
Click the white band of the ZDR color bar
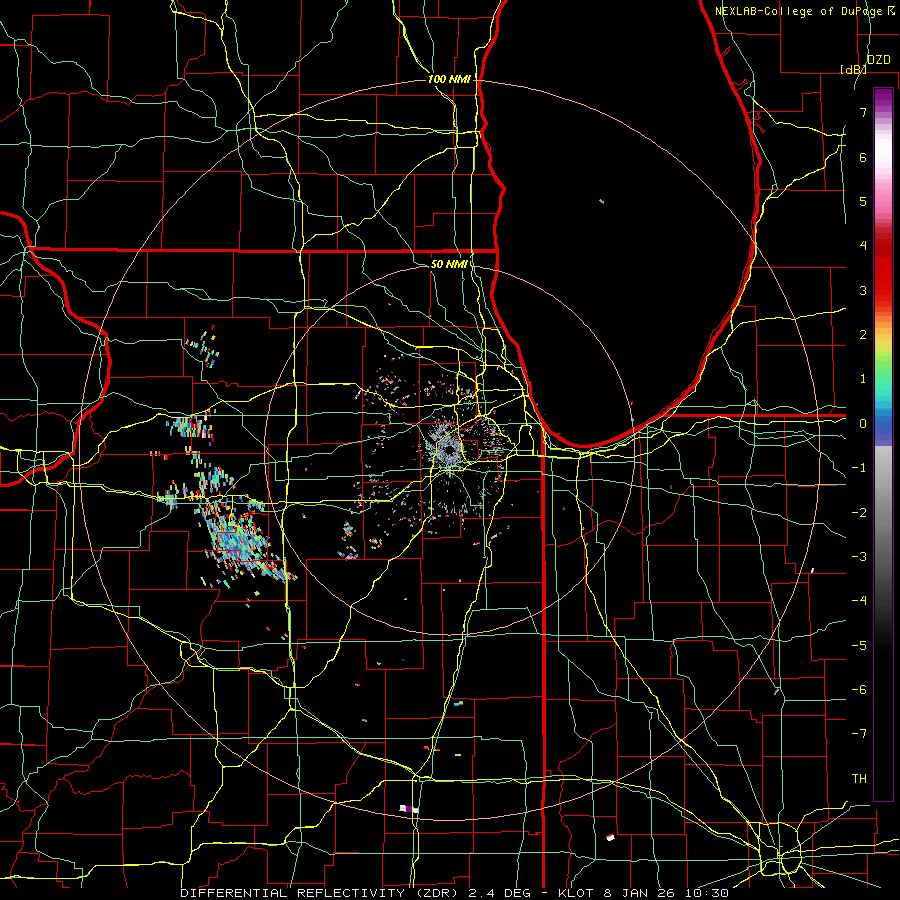[883, 152]
